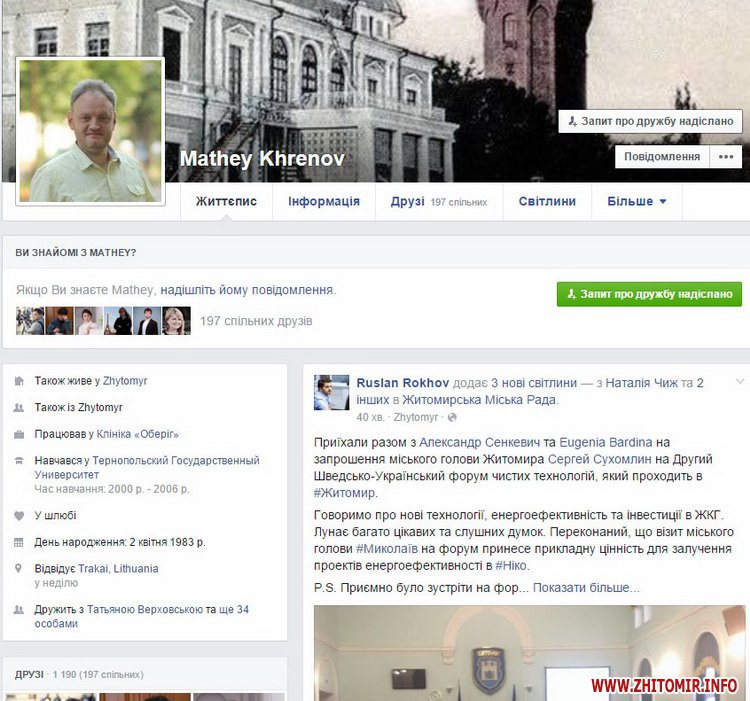
Task: Open the Світлини tab
Action: (547, 201)
